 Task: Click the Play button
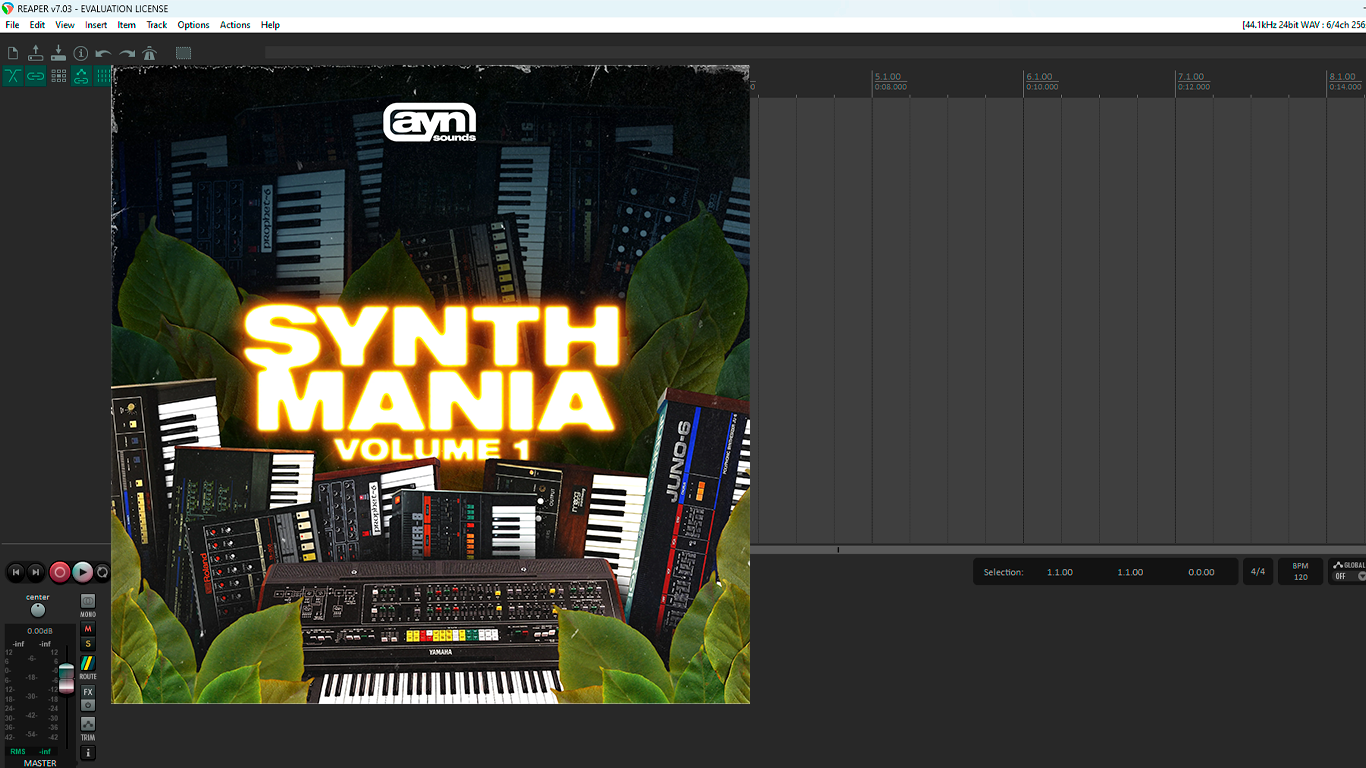(83, 572)
